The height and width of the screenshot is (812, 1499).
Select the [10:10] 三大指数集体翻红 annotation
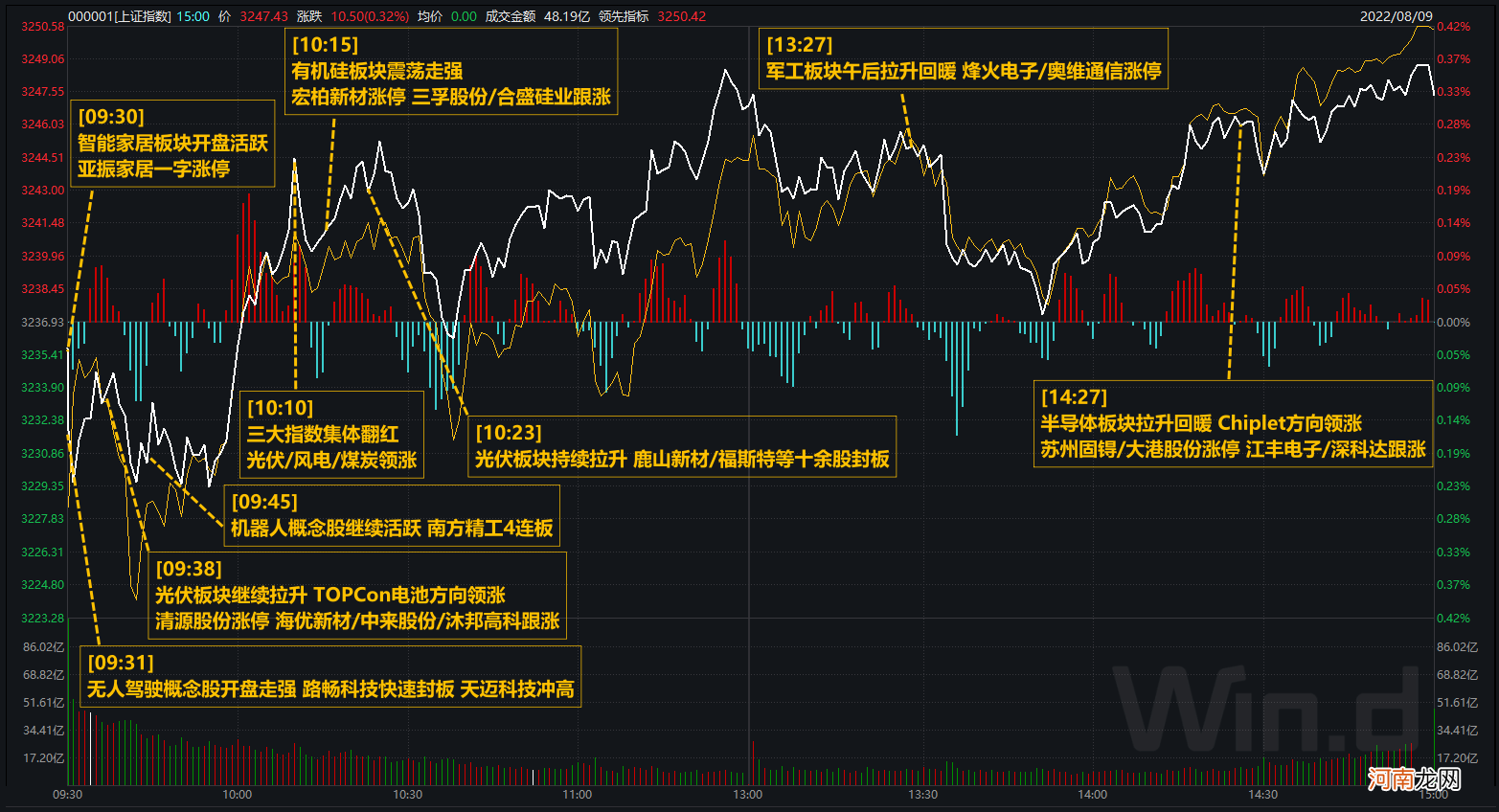pos(331,435)
